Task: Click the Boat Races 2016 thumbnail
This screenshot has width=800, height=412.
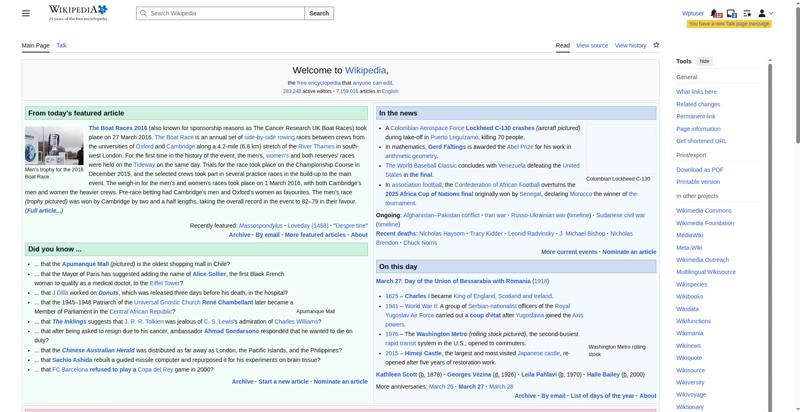Action: (54, 145)
